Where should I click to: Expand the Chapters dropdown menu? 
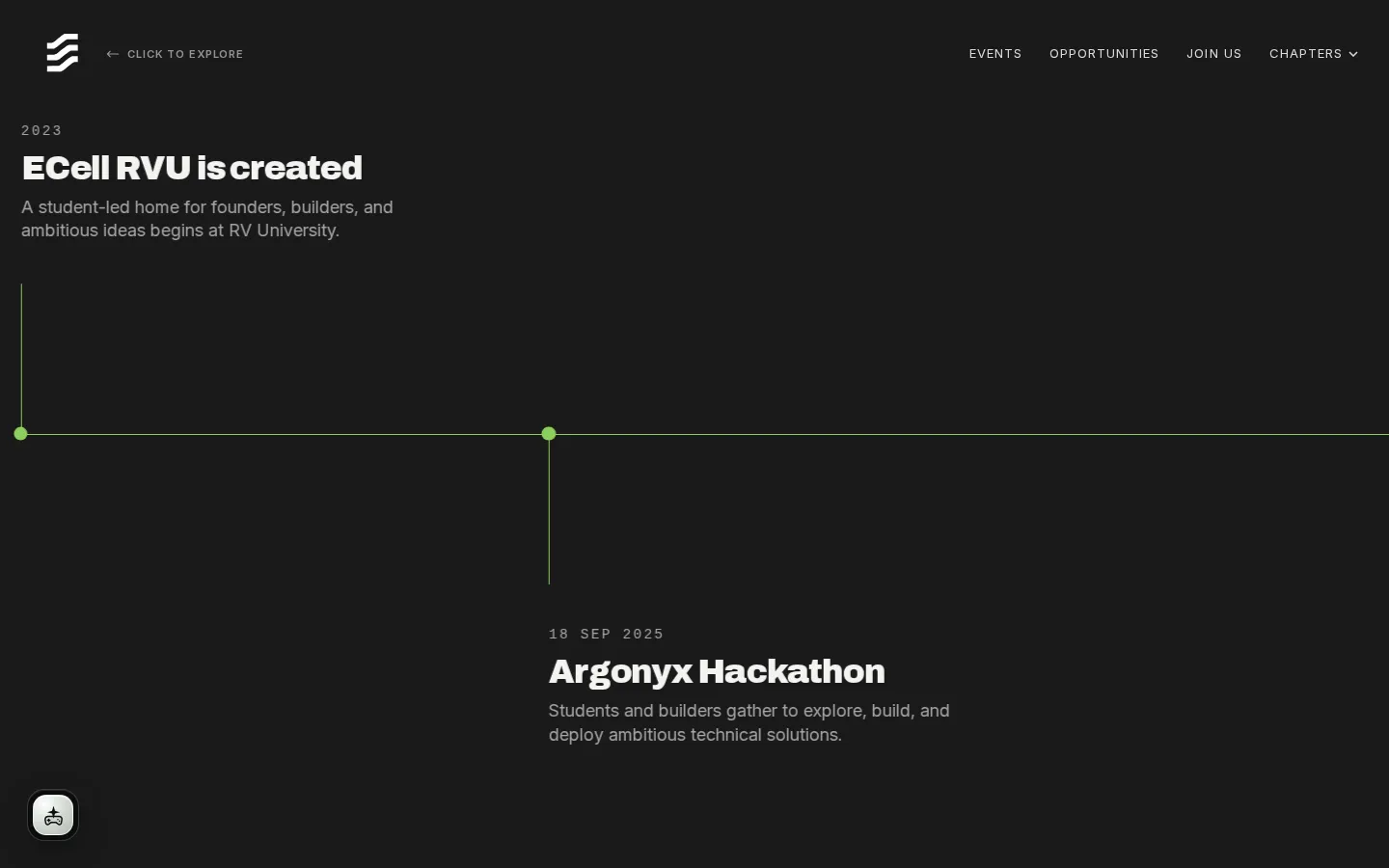1314,54
